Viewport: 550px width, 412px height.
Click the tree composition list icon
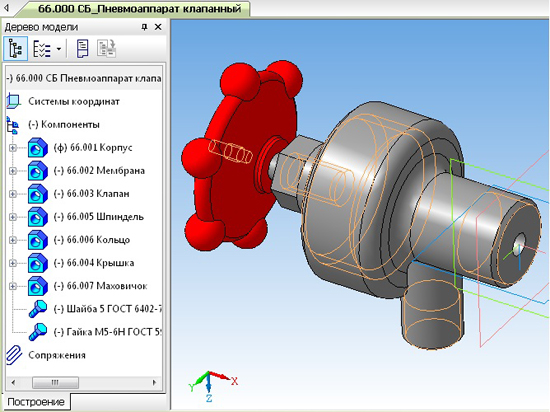coord(42,48)
